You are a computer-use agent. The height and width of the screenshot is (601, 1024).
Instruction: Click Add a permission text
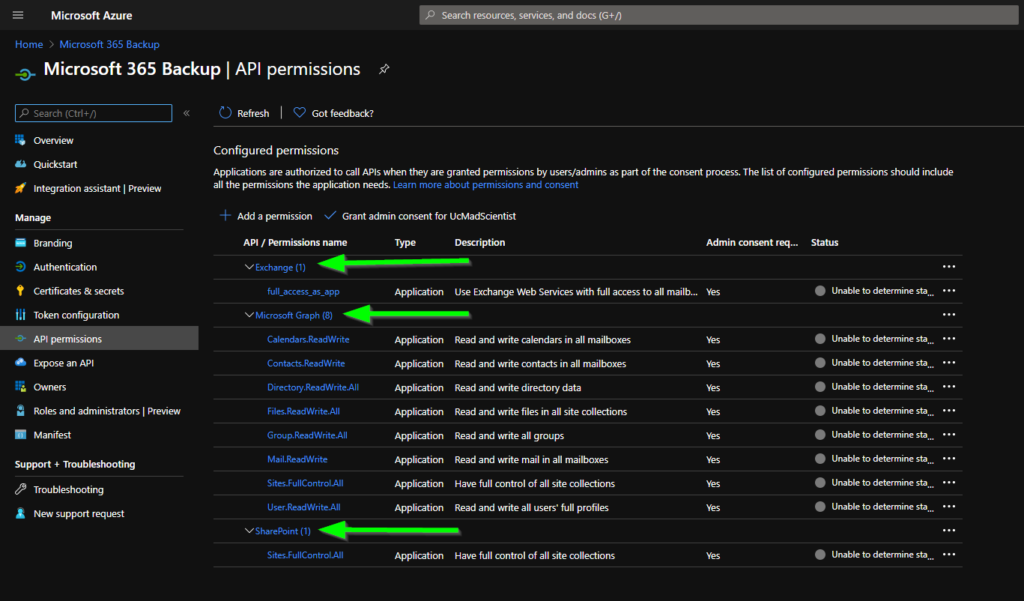click(274, 216)
